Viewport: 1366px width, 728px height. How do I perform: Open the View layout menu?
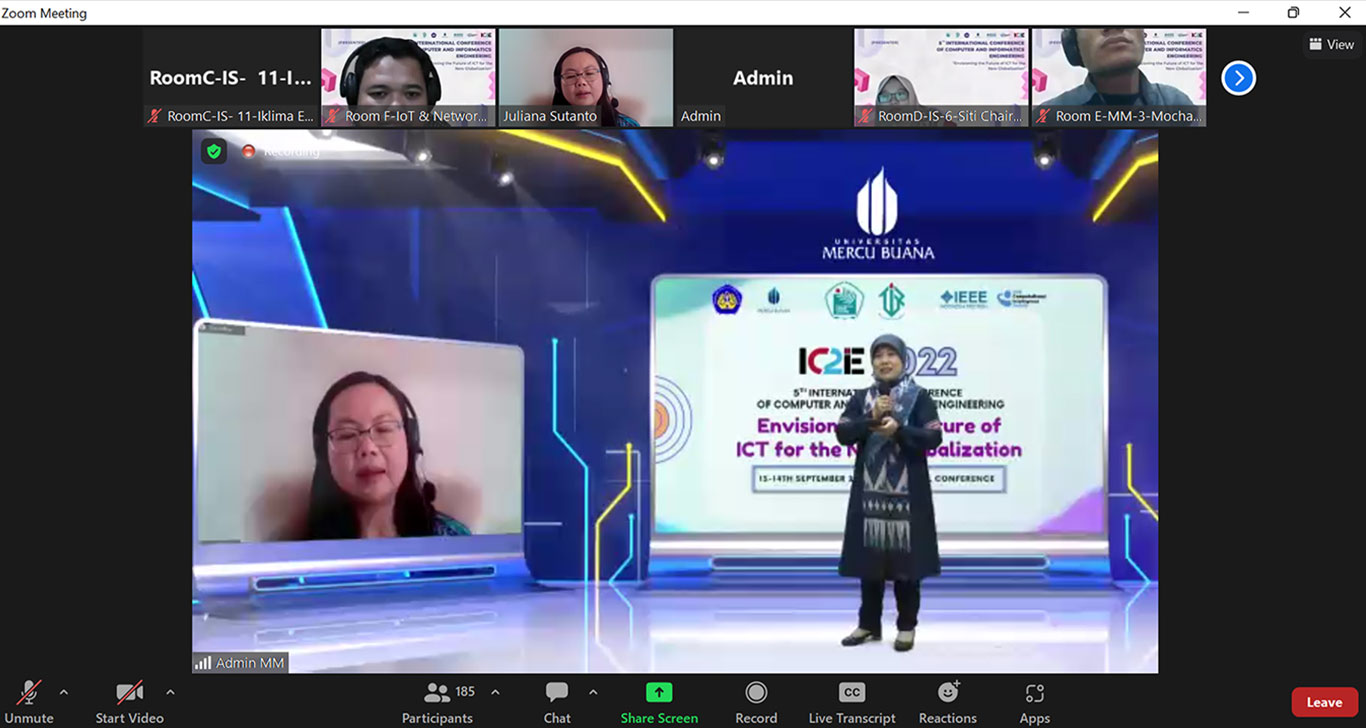pos(1331,44)
